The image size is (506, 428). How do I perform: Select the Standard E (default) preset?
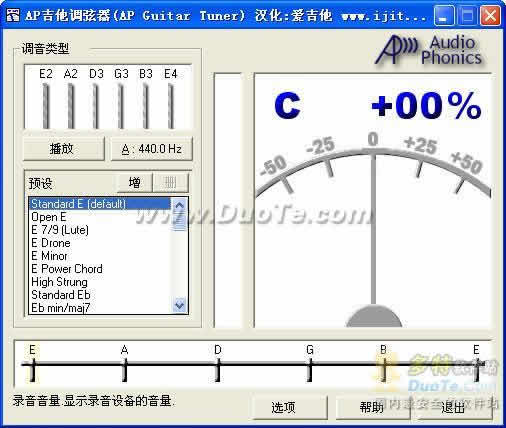pos(100,204)
